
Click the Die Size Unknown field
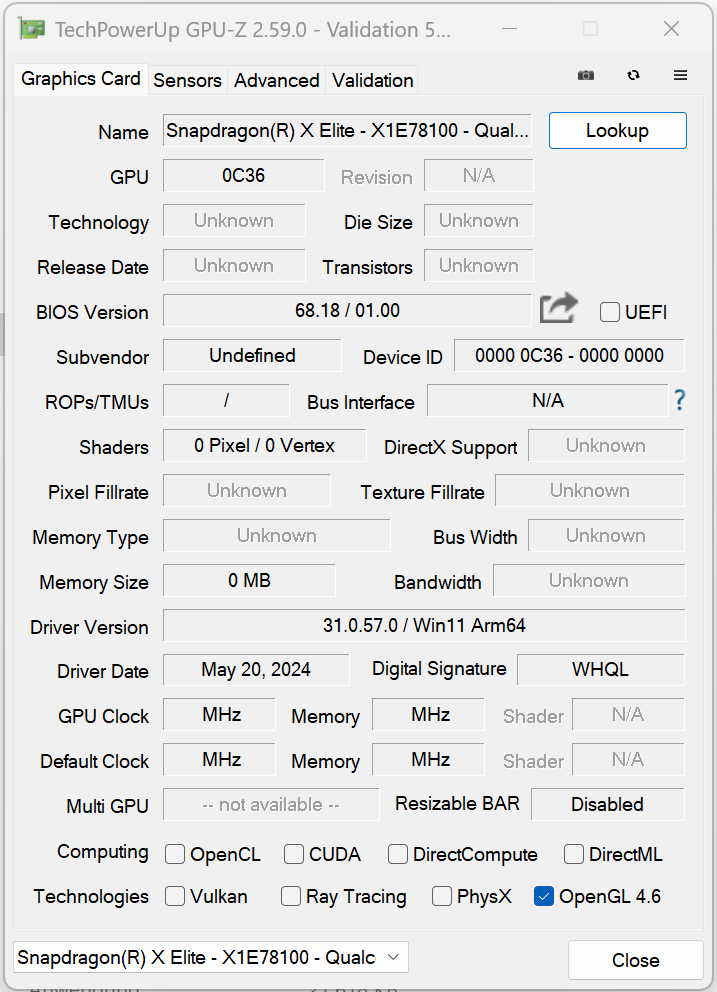[478, 220]
